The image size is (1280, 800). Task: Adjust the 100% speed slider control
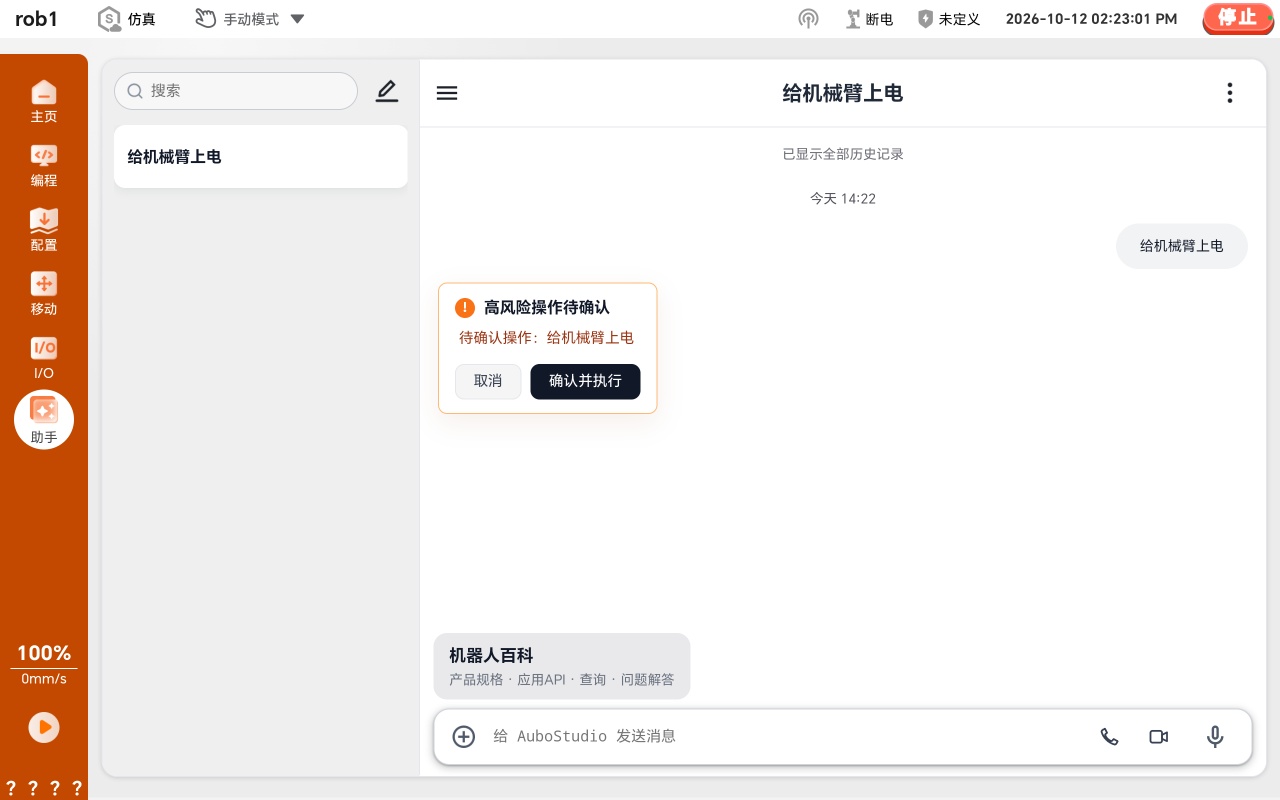point(44,665)
